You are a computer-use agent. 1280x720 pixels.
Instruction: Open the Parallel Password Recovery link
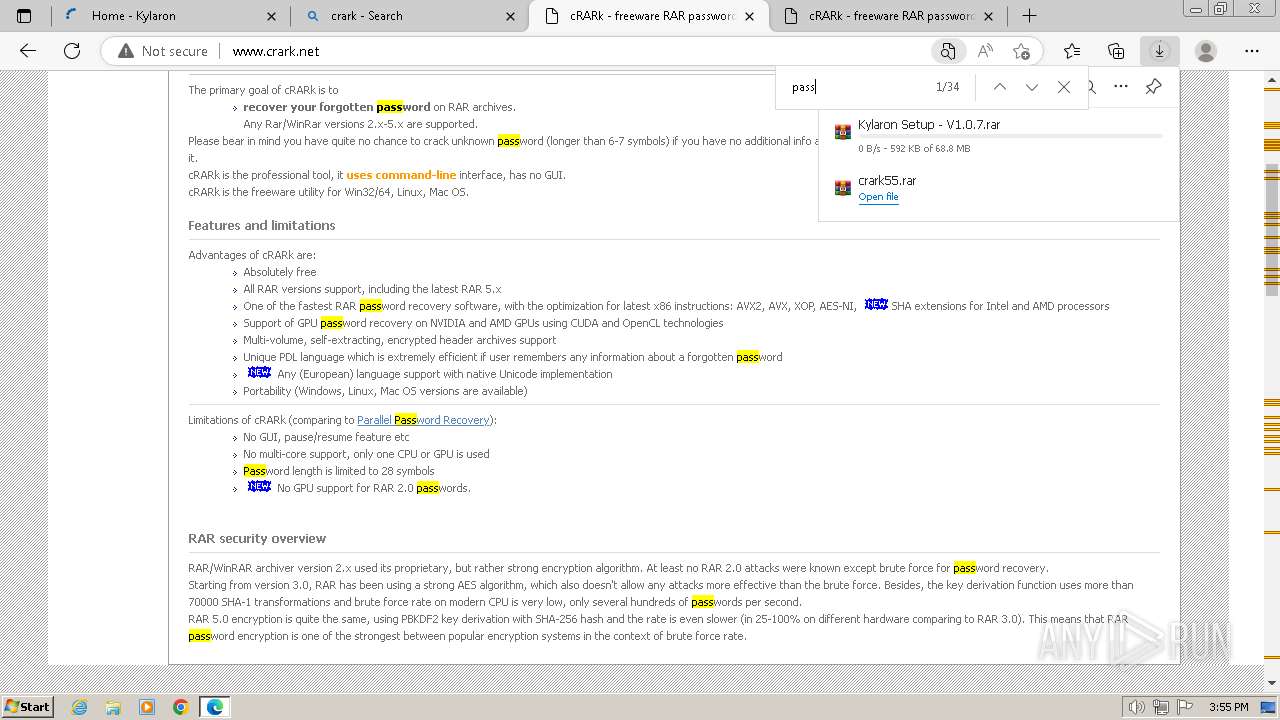coord(423,420)
